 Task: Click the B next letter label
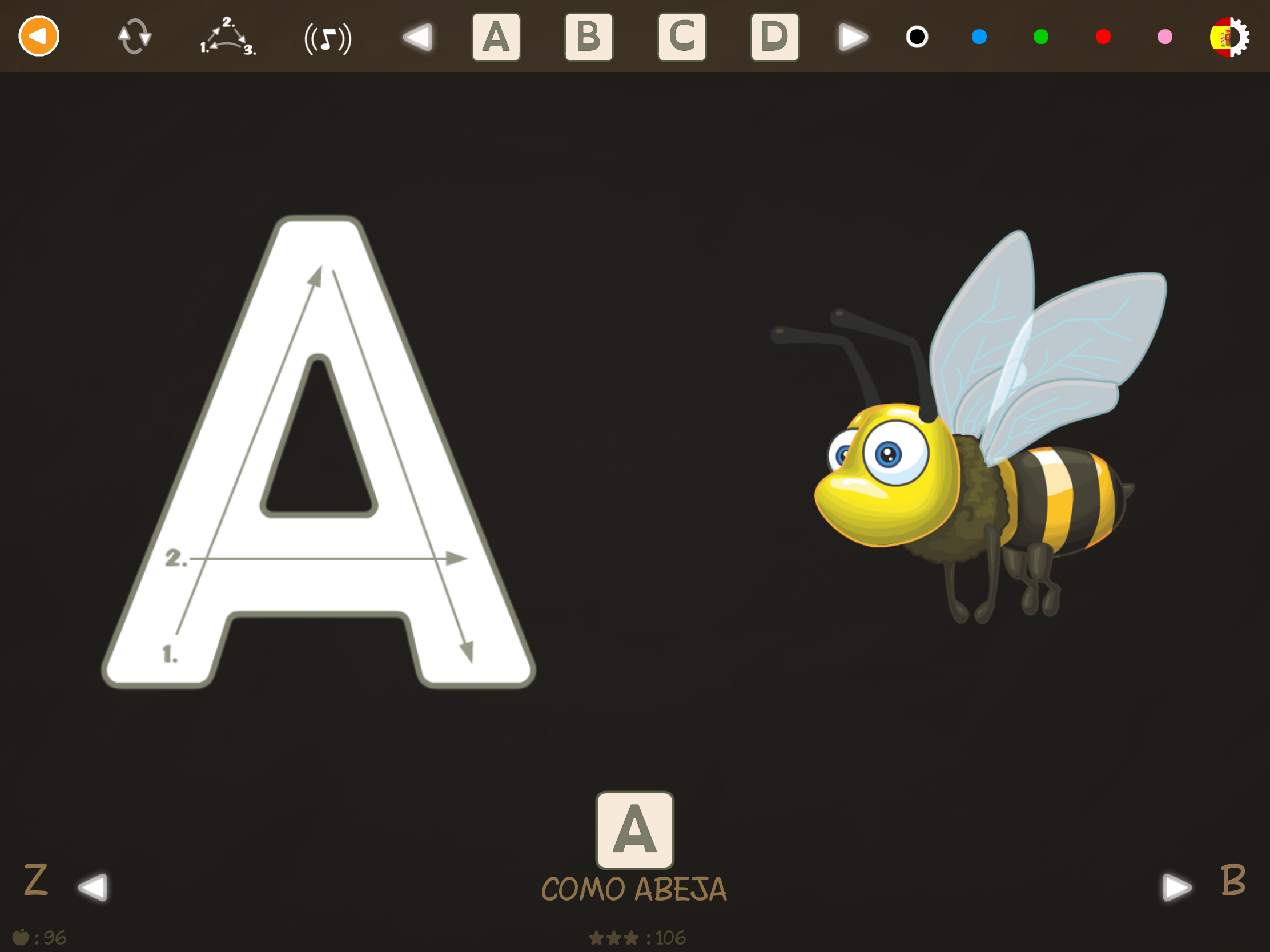[1233, 879]
